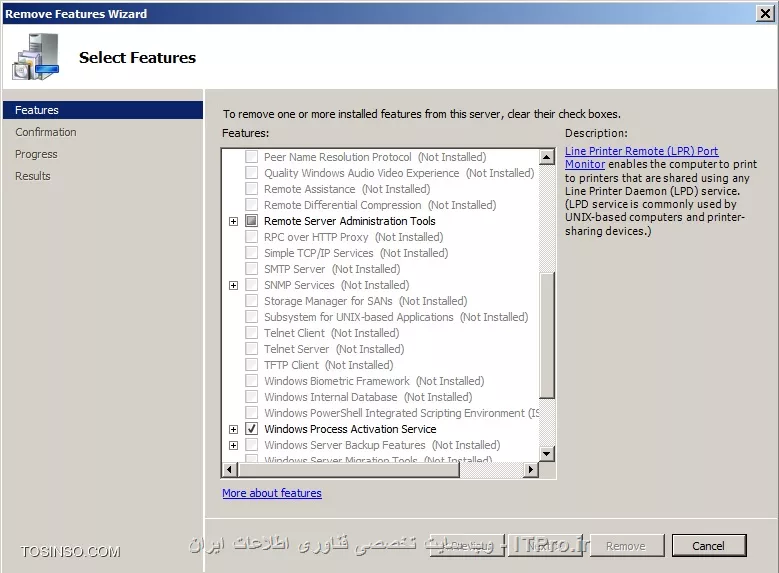Click the vertical scrollbar down arrow

[x=546, y=453]
